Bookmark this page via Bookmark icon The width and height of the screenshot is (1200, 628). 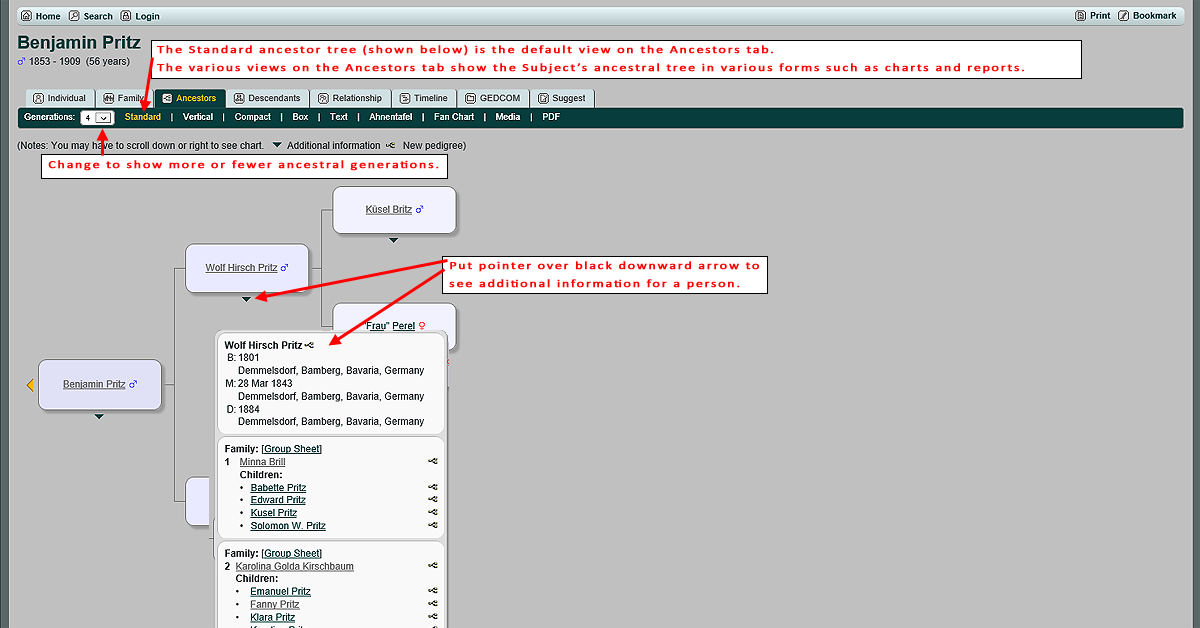click(x=1124, y=16)
